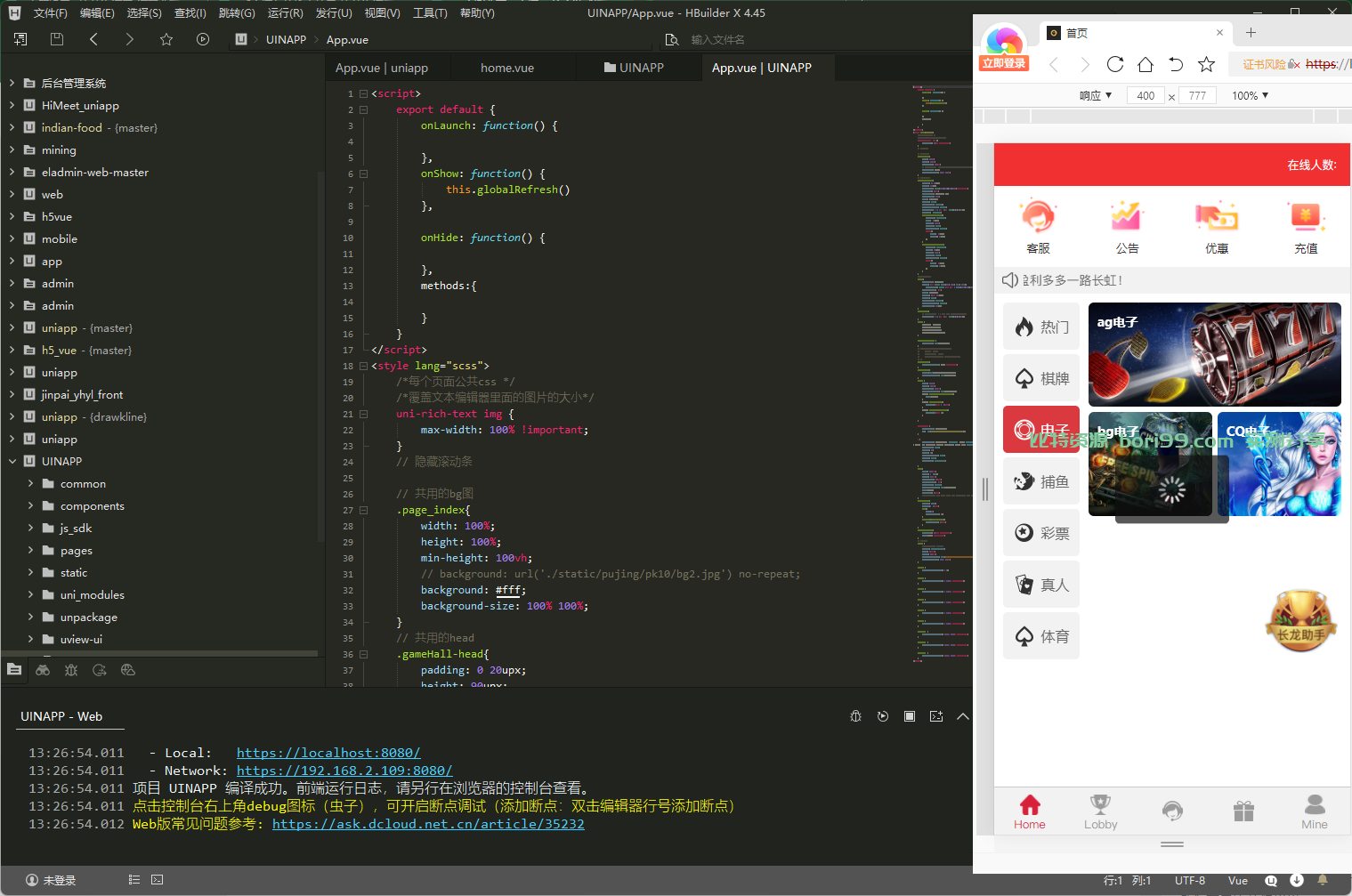Go forward using HBuilder toolbar right arrow

click(130, 39)
